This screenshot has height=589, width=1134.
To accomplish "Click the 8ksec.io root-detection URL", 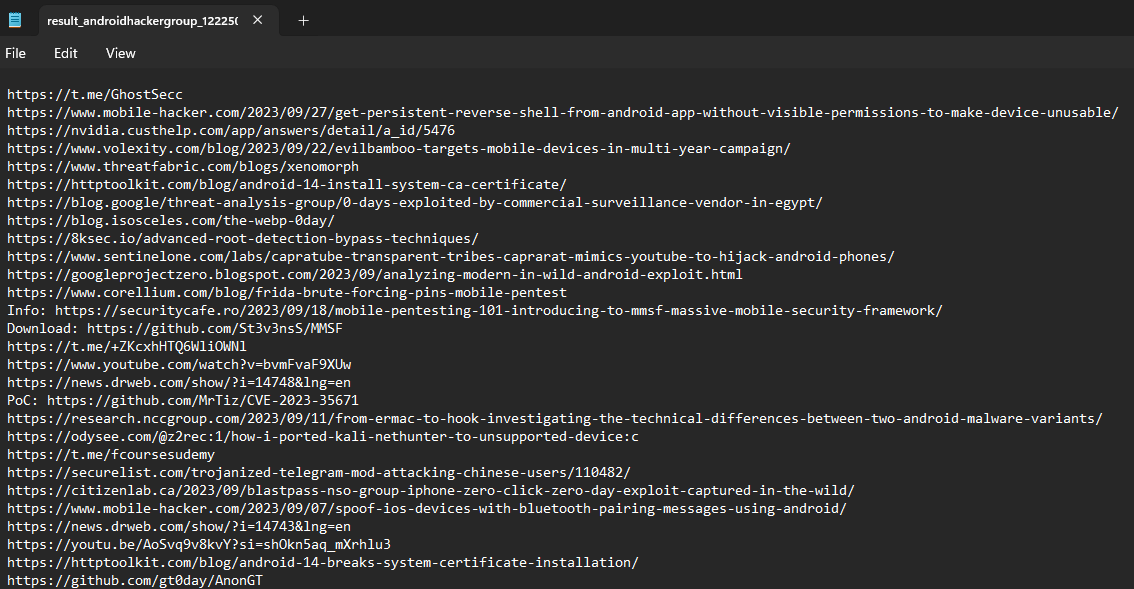I will 243,239.
